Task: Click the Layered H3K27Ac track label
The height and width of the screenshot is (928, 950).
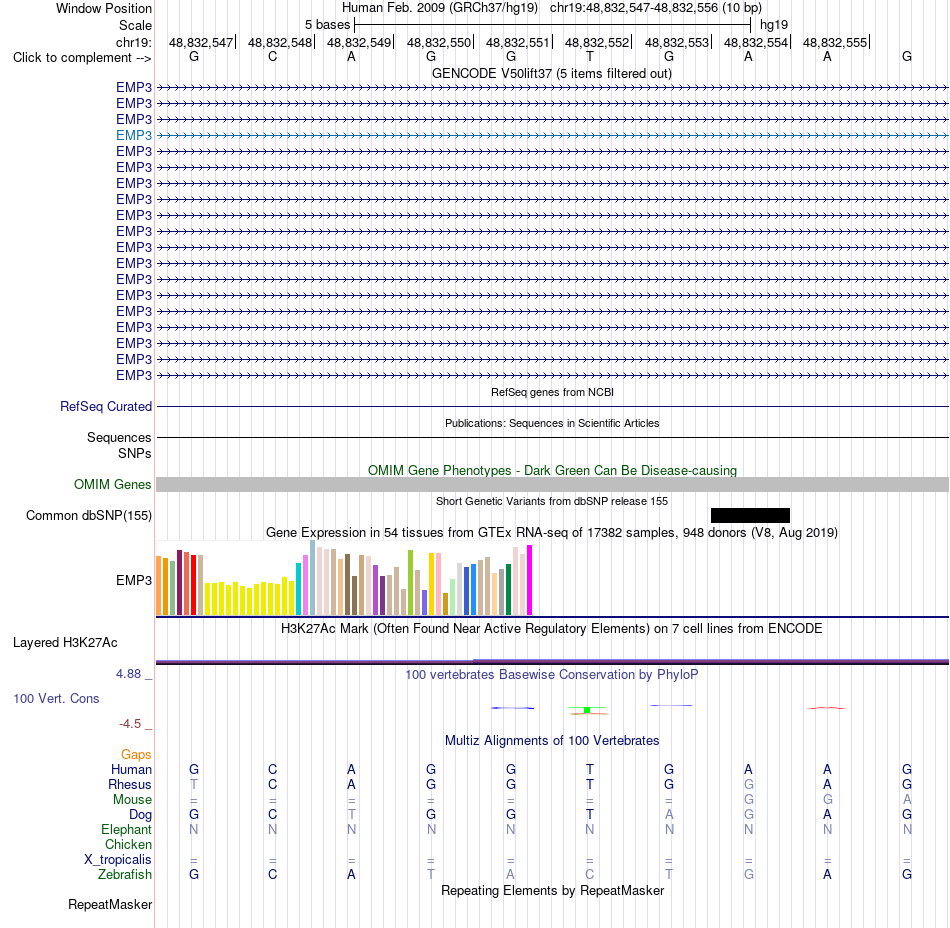Action: point(65,643)
